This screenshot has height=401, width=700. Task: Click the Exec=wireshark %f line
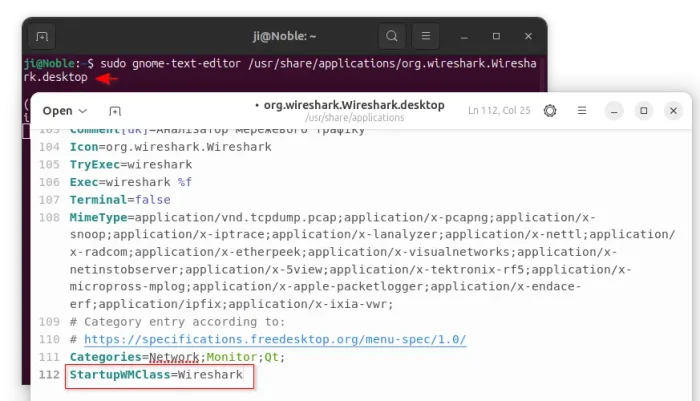131,182
